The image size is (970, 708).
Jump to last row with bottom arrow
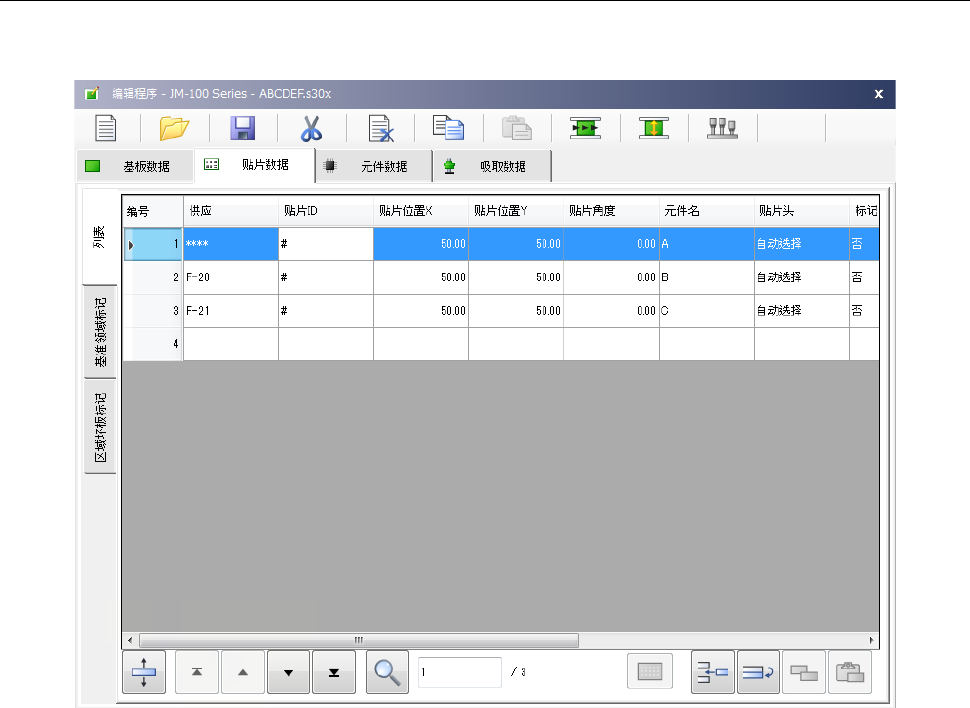click(x=334, y=672)
